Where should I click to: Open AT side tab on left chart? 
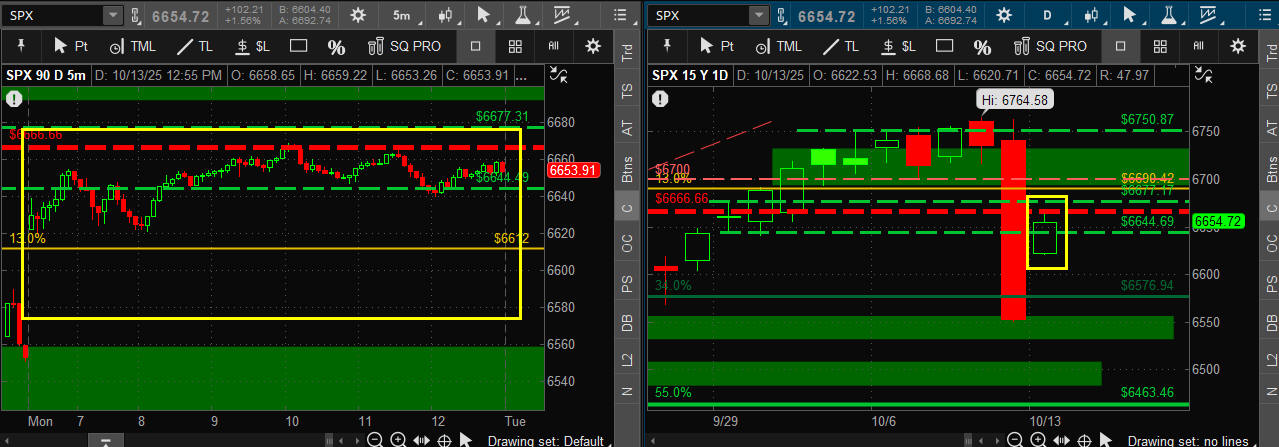tap(627, 128)
